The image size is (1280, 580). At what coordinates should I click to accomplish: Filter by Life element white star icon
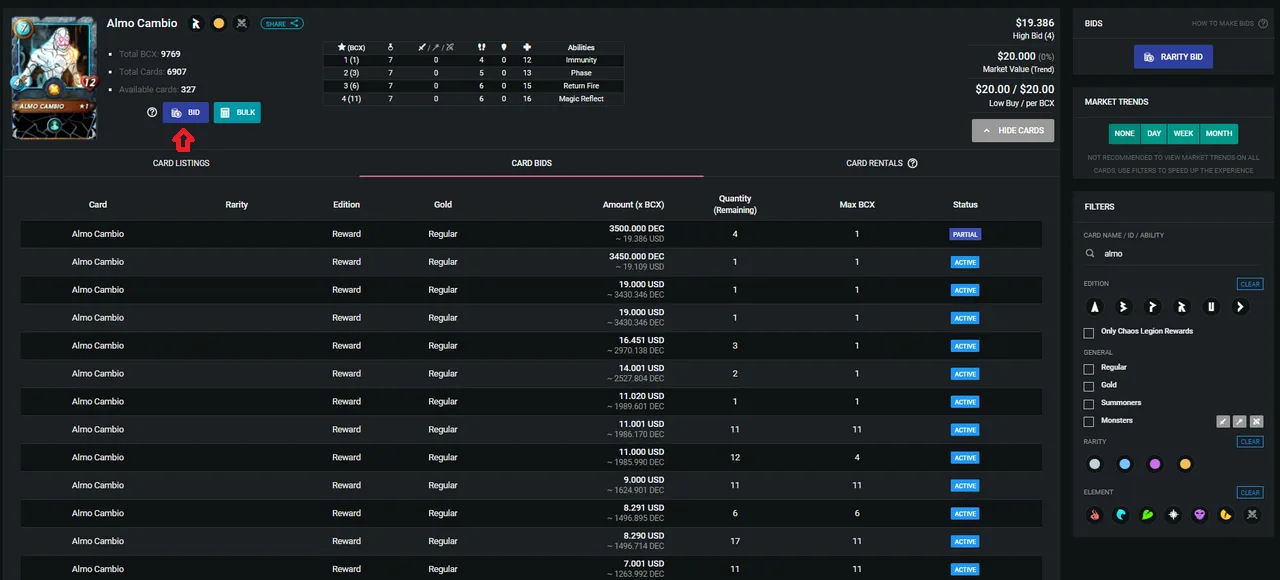point(1173,515)
